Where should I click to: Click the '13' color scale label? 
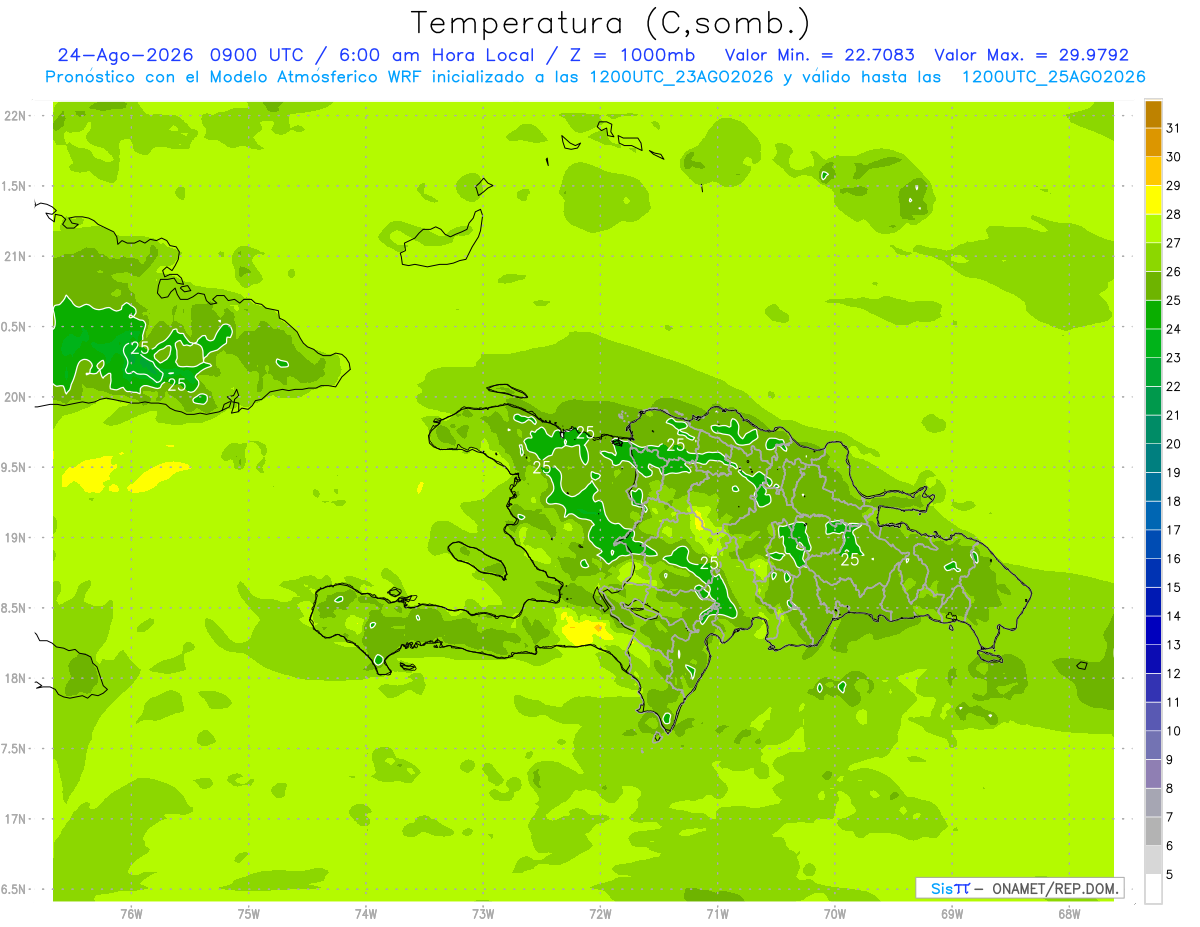pyautogui.click(x=1174, y=645)
